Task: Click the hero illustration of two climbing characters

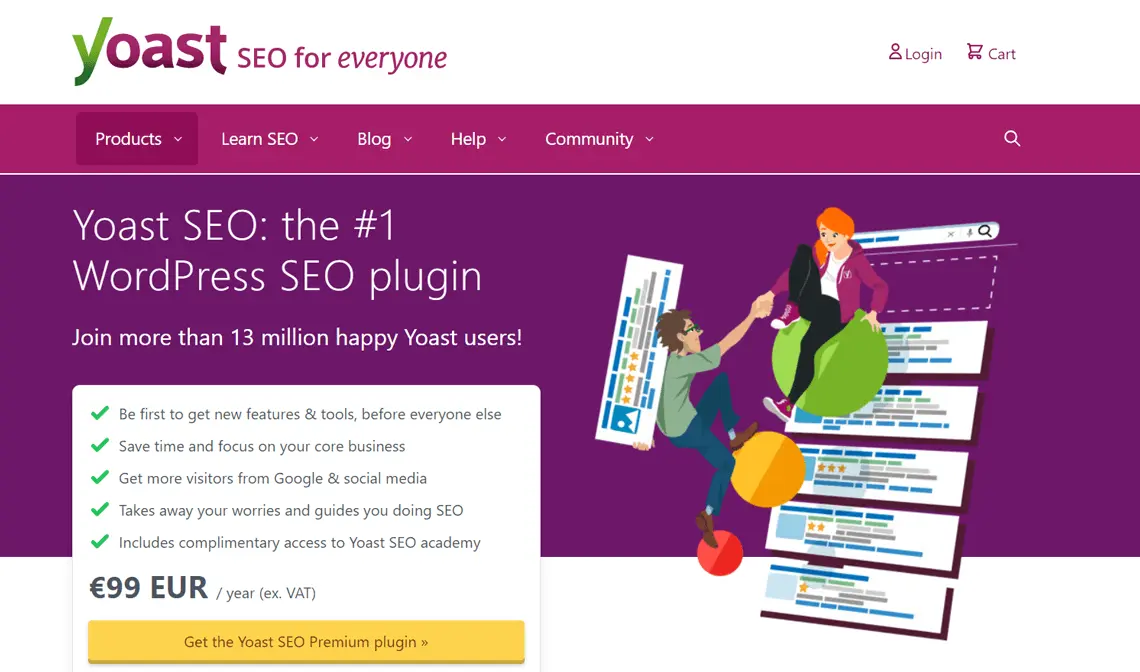Action: 806,422
